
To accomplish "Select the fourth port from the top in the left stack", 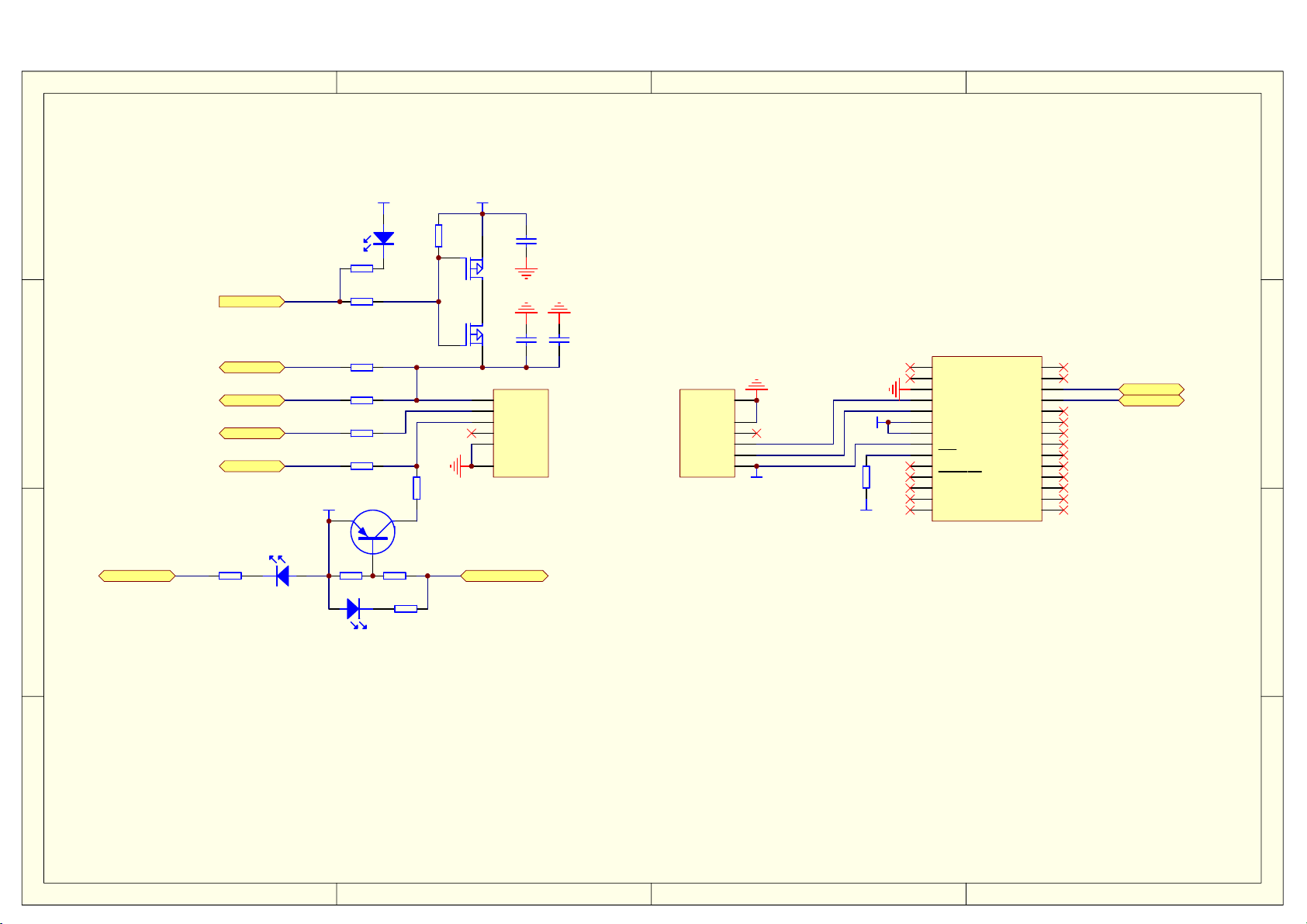I will point(252,433).
